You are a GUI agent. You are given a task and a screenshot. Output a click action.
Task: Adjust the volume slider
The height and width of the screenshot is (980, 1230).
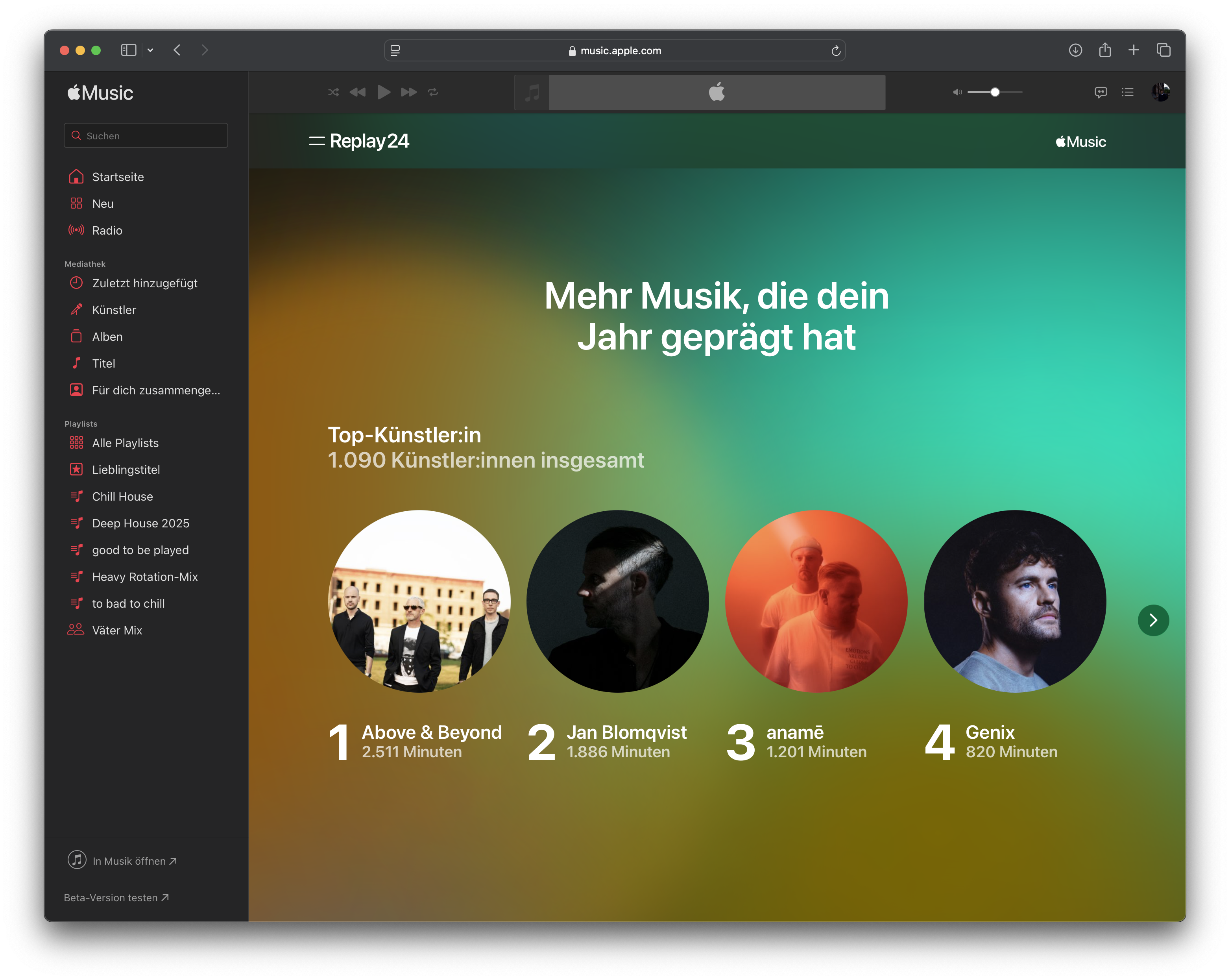click(x=994, y=92)
